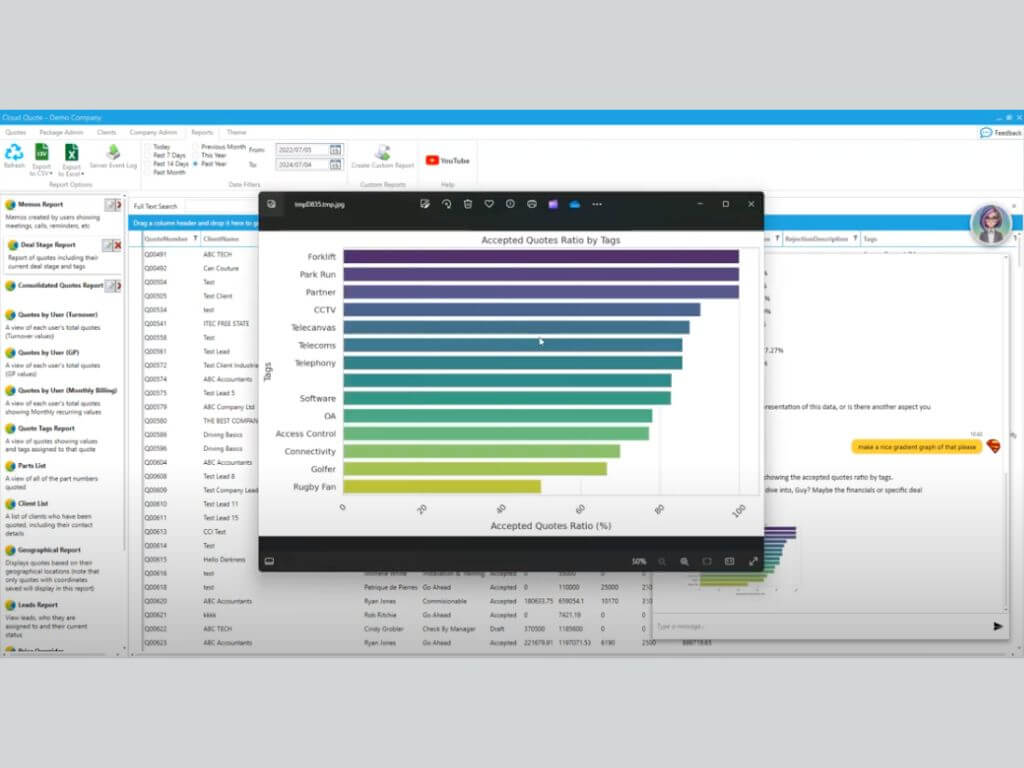Open the Theme ribbon tab
The width and height of the screenshot is (1024, 768).
236,132
